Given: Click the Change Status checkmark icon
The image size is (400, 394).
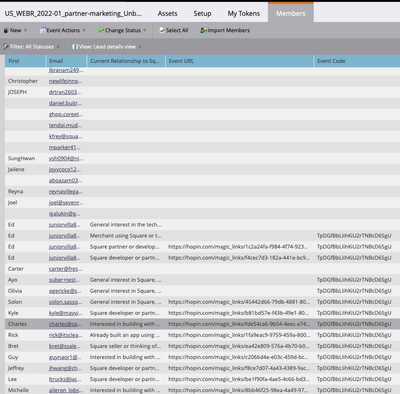Looking at the screenshot, I should click(101, 30).
